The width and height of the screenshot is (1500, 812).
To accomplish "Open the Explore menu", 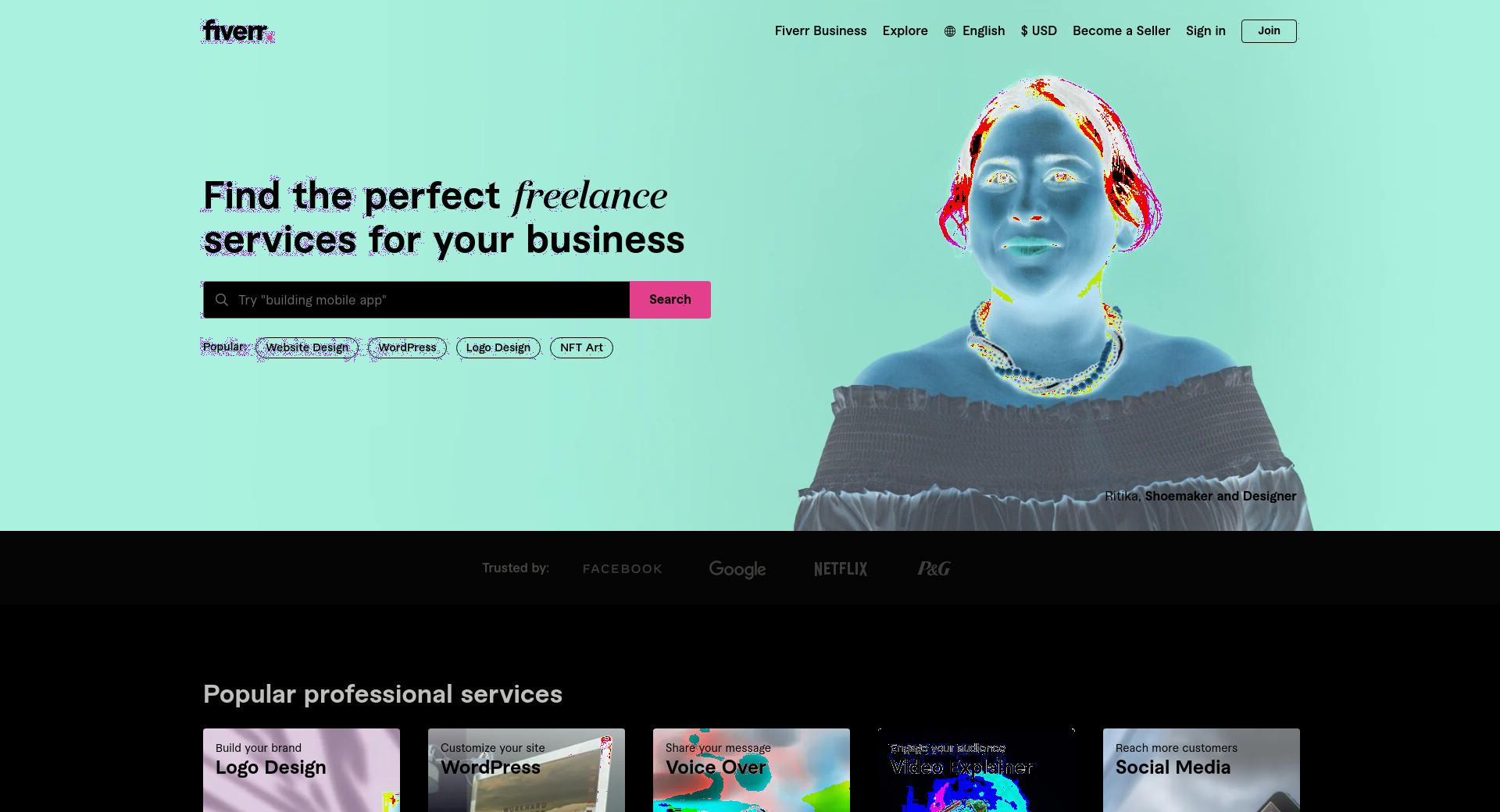I will pyautogui.click(x=905, y=31).
